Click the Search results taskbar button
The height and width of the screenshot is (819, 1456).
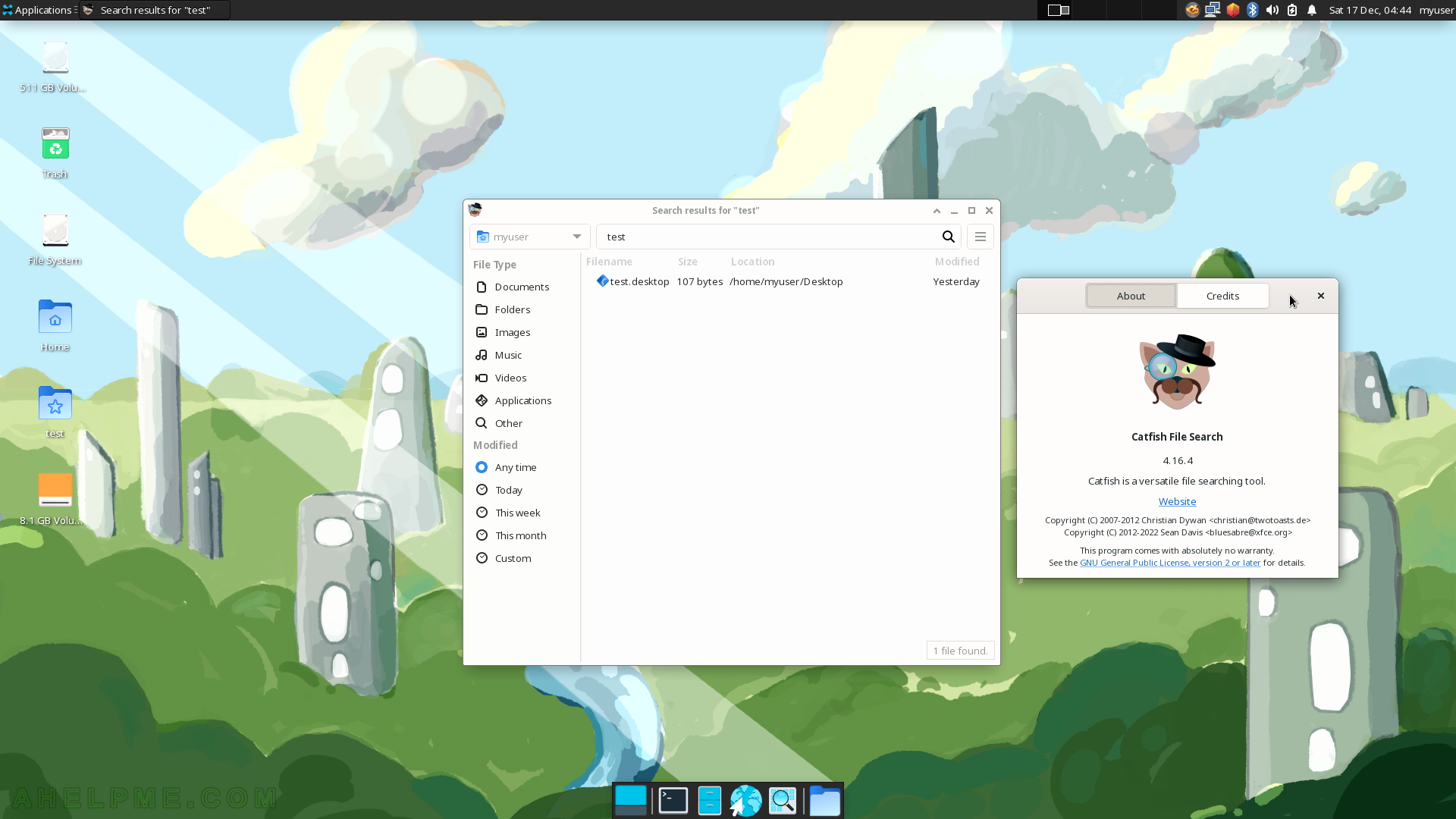(155, 10)
